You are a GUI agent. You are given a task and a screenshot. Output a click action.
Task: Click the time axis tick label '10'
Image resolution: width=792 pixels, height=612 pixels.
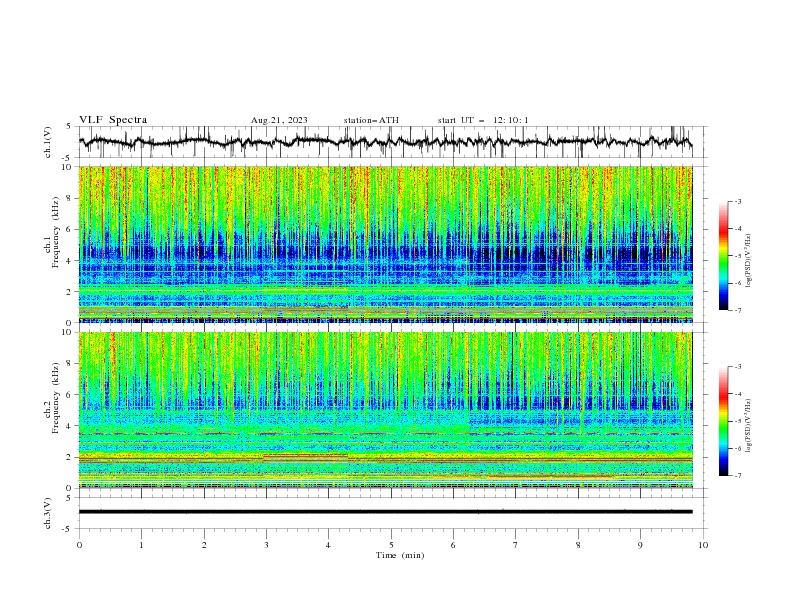coord(703,545)
